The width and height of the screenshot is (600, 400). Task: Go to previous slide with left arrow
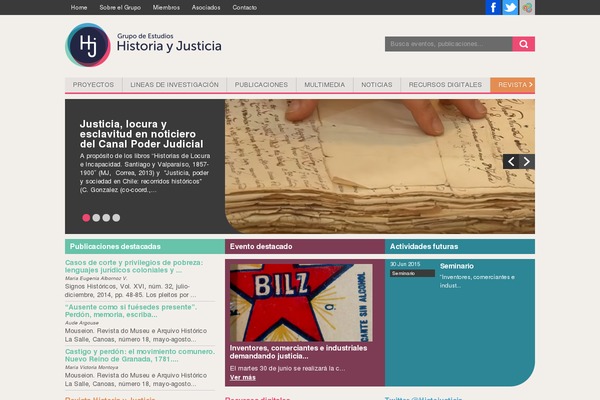coord(511,162)
